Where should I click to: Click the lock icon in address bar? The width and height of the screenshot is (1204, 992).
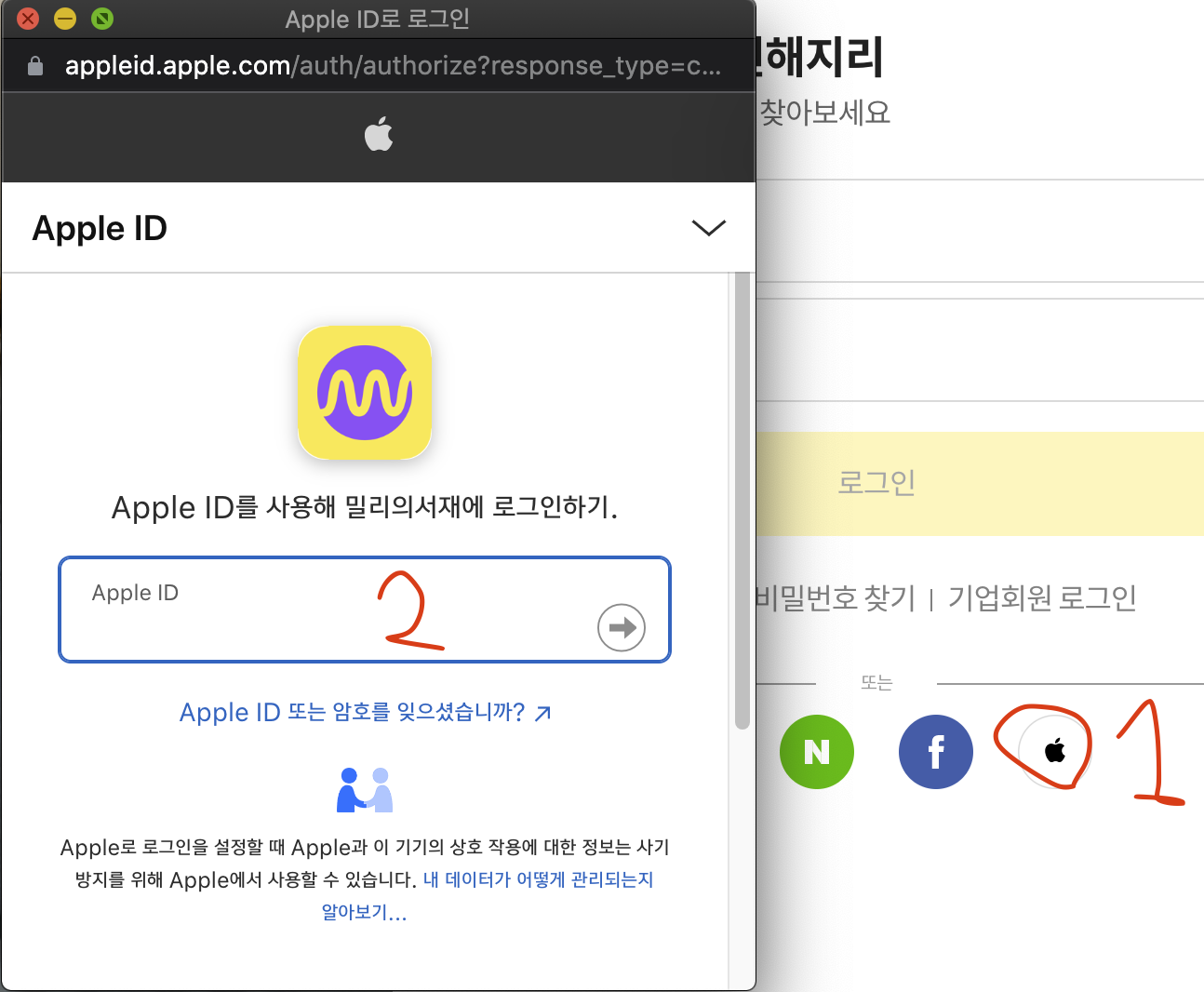click(x=35, y=66)
